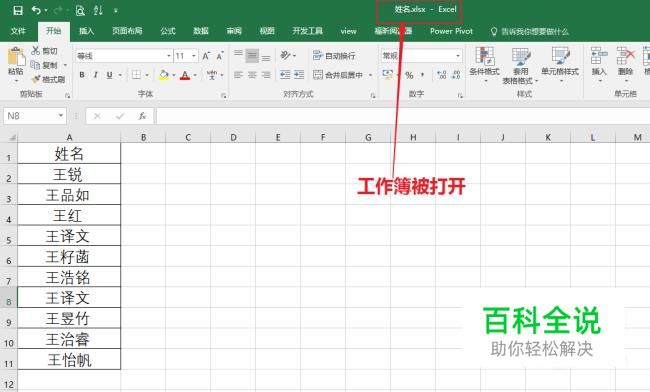Viewport: 650px width, 392px height.
Task: Click the Sort A-Z quick access icon
Action: point(98,10)
